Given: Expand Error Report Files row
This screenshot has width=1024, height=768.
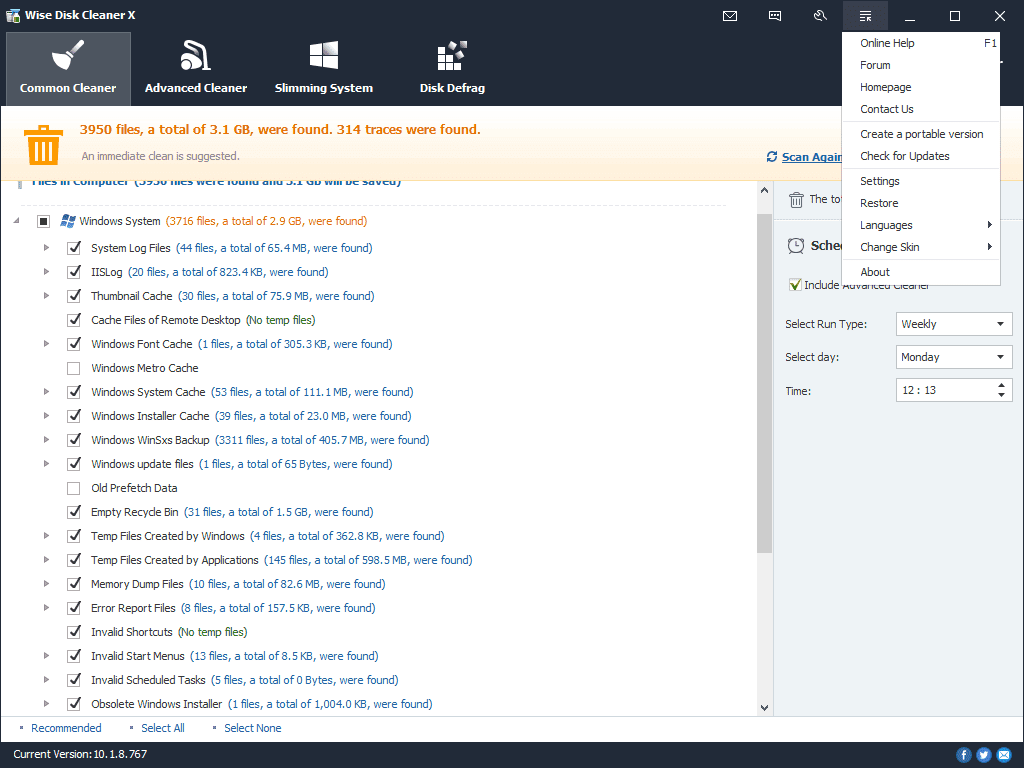Looking at the screenshot, I should pos(46,608).
